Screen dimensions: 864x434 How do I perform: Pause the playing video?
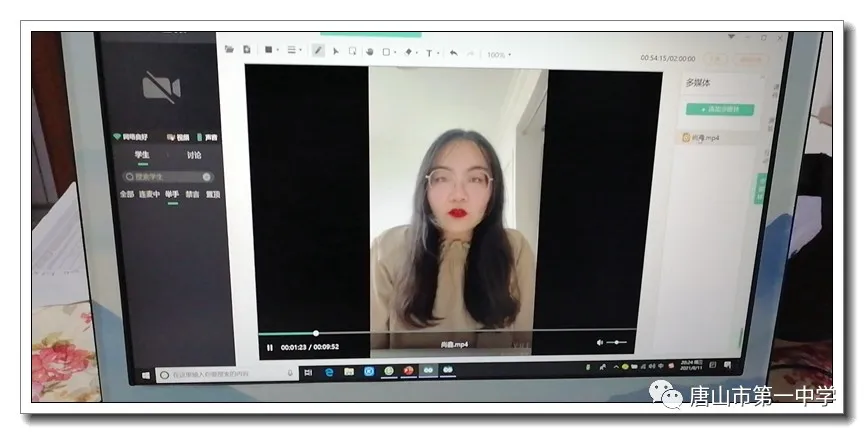269,347
